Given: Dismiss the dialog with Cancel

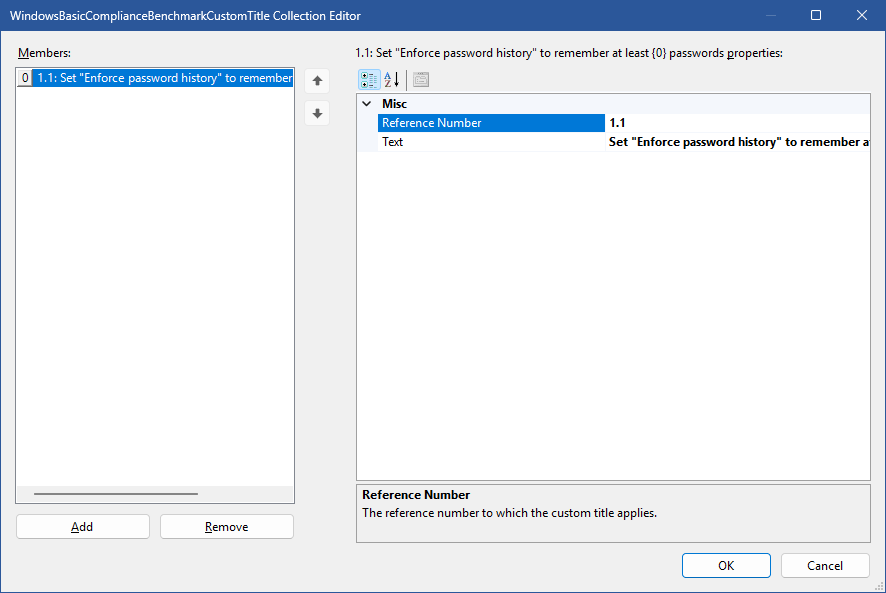Looking at the screenshot, I should (825, 566).
